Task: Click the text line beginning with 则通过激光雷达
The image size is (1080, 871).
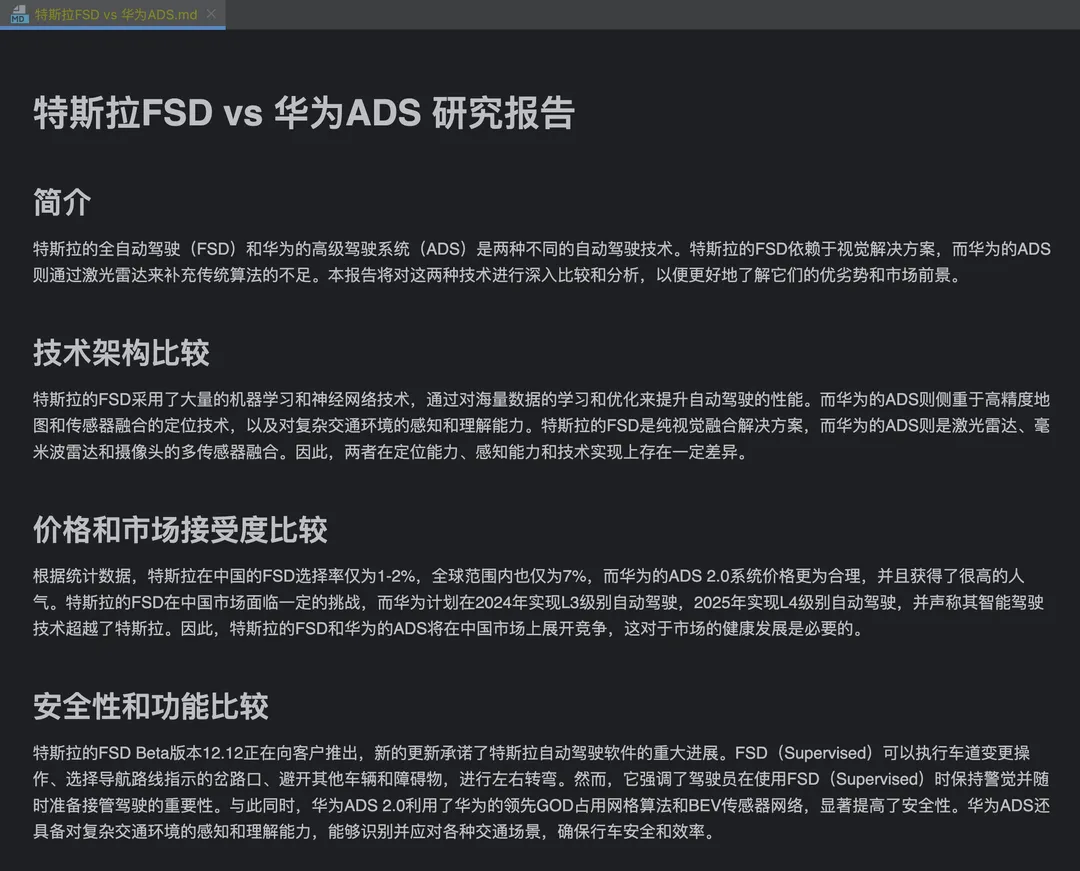Action: pyautogui.click(x=497, y=275)
